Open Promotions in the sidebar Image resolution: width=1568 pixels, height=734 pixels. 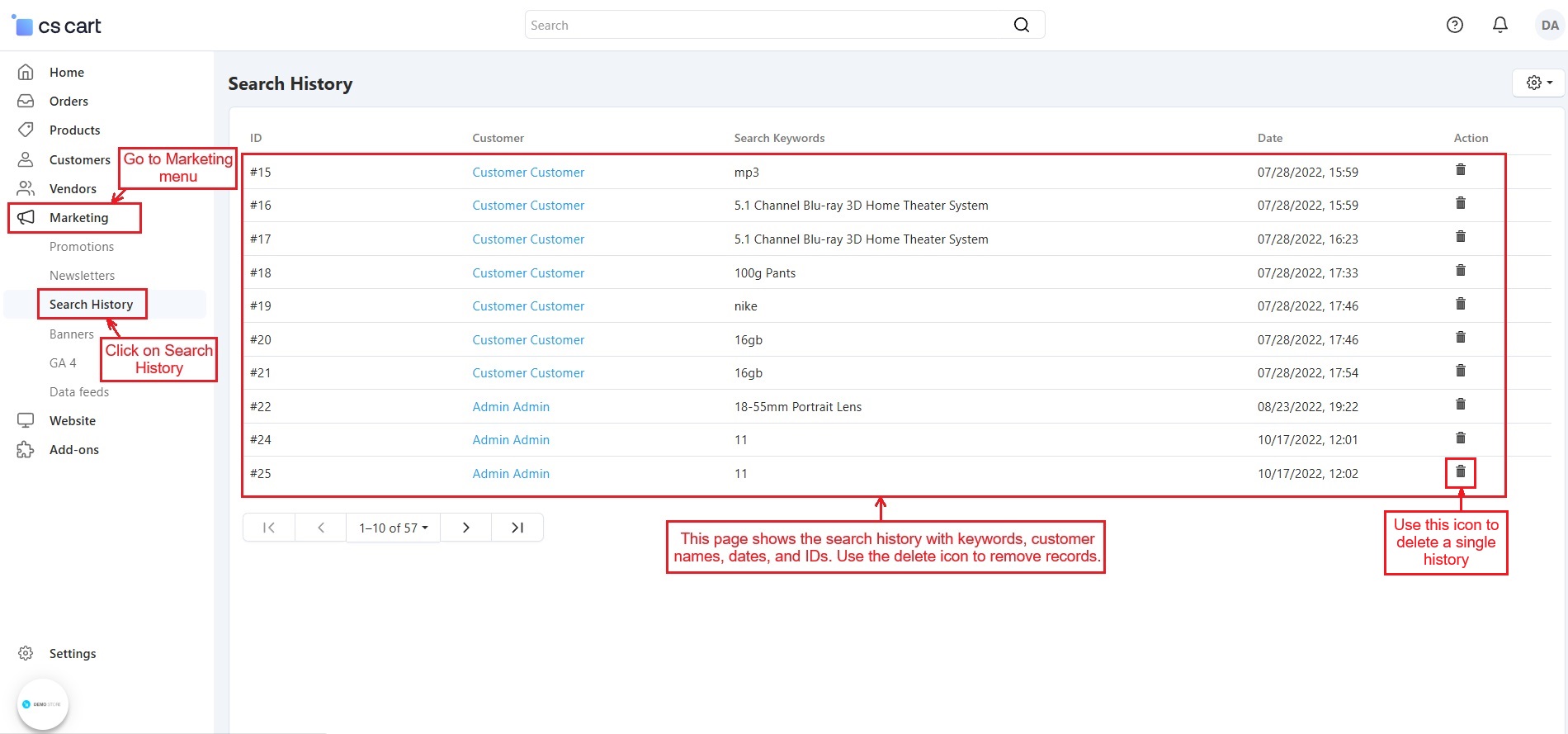click(x=82, y=247)
